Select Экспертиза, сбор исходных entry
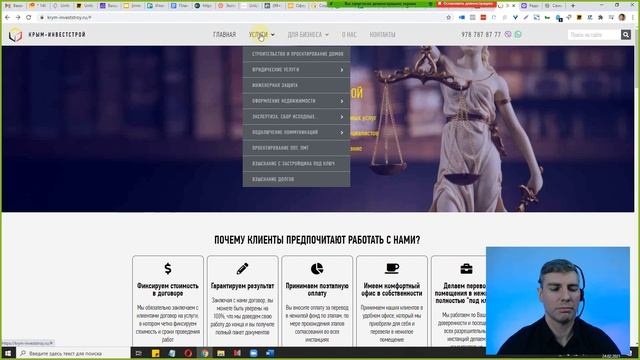Viewport: 640px width, 360px height. (x=296, y=117)
